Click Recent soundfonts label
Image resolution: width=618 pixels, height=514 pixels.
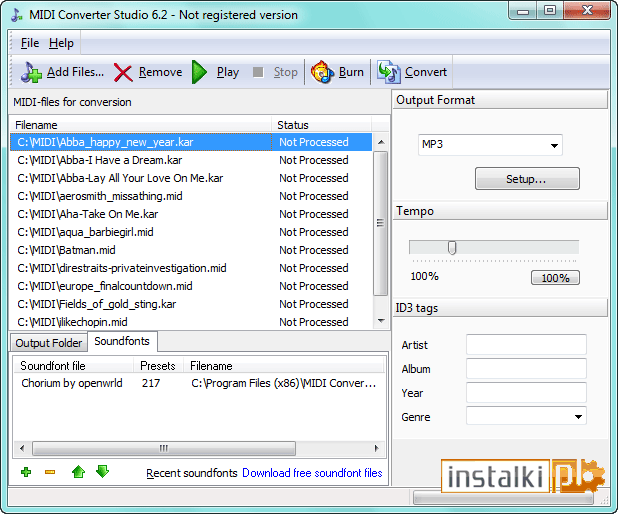[192, 473]
